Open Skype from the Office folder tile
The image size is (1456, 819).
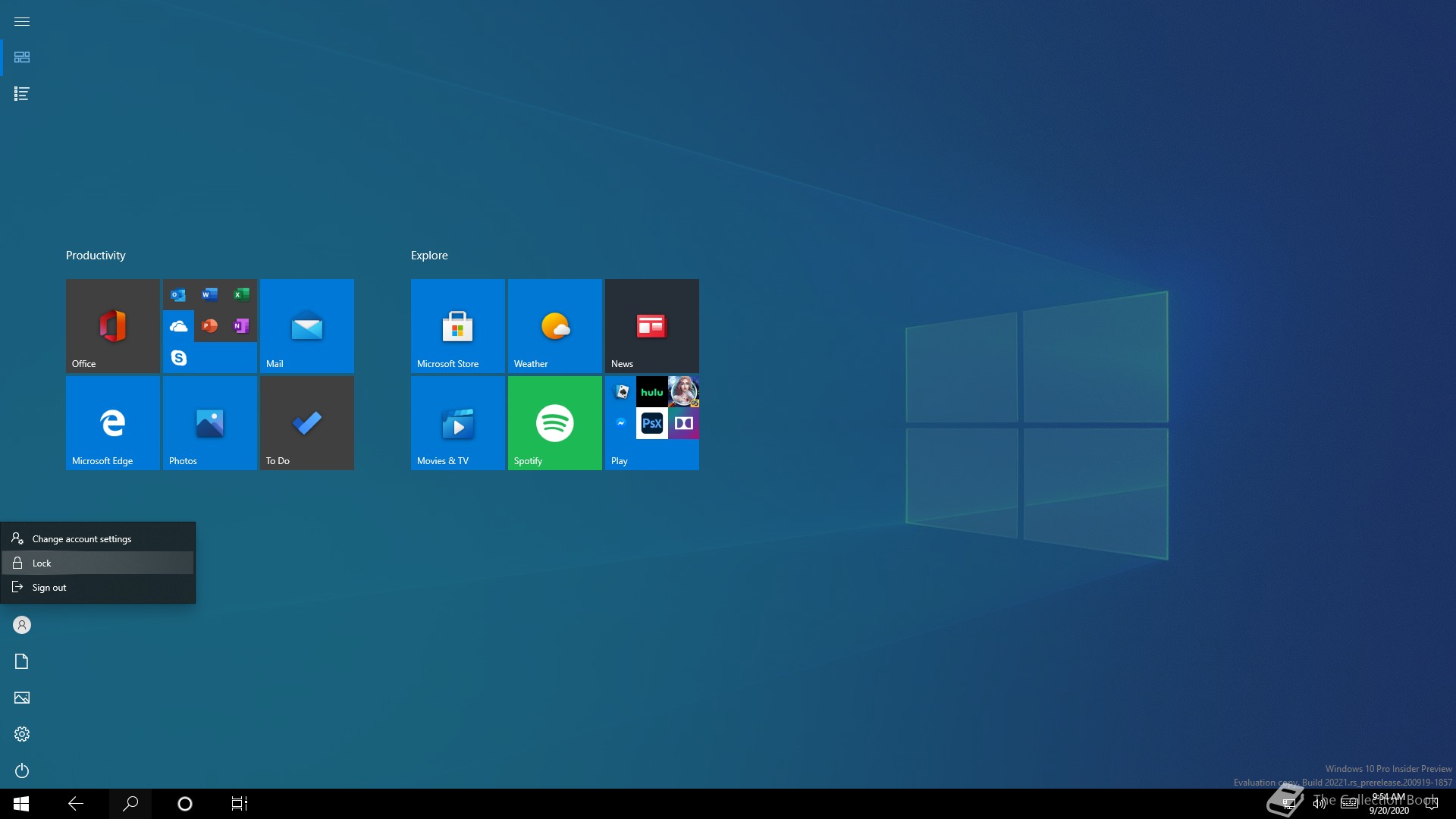pos(178,358)
